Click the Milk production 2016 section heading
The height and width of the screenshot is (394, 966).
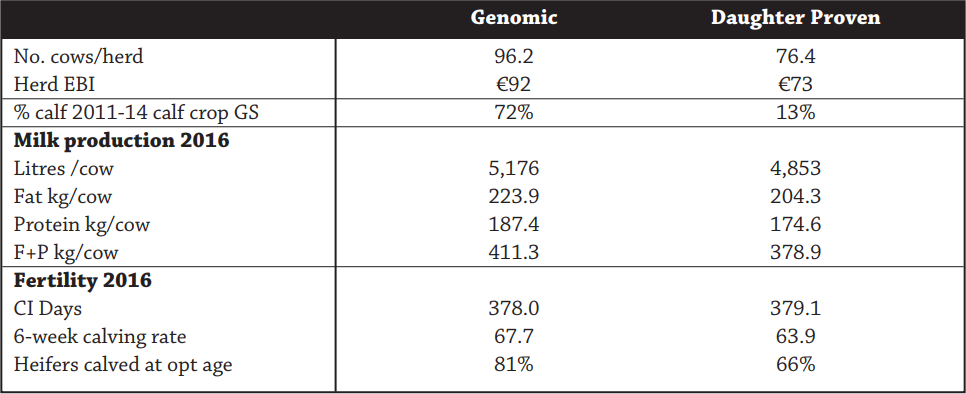click(121, 140)
